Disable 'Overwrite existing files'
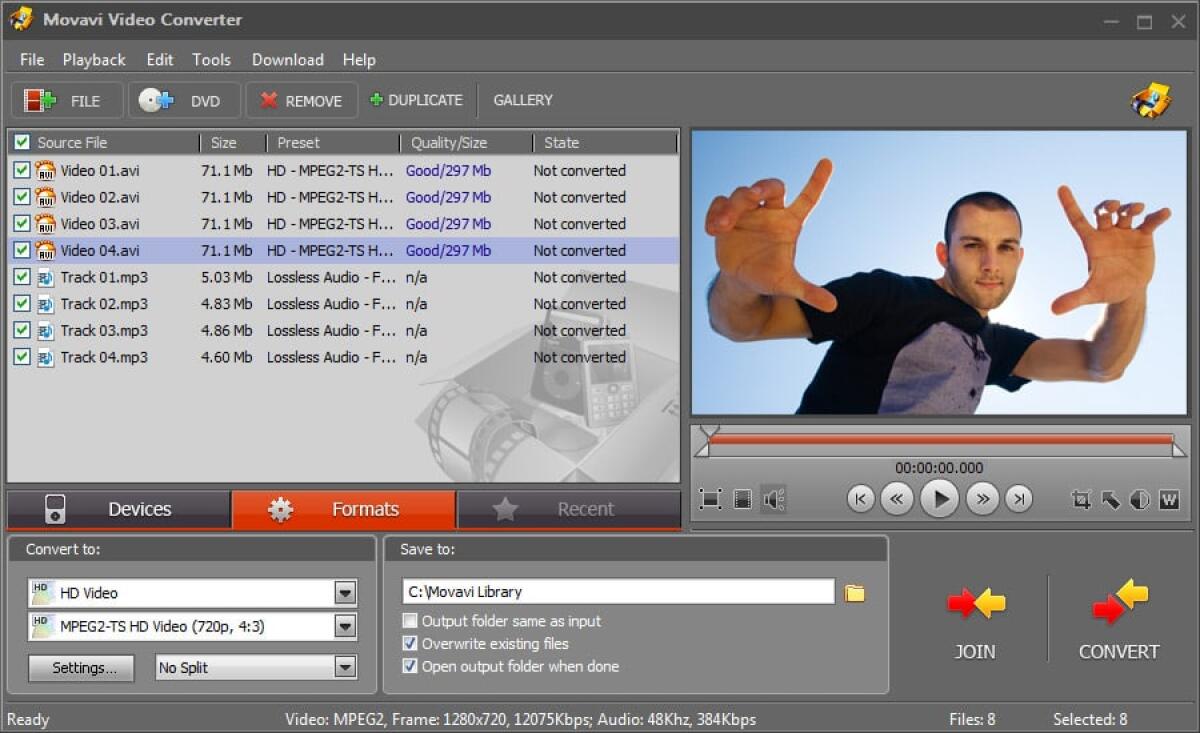 click(x=410, y=643)
